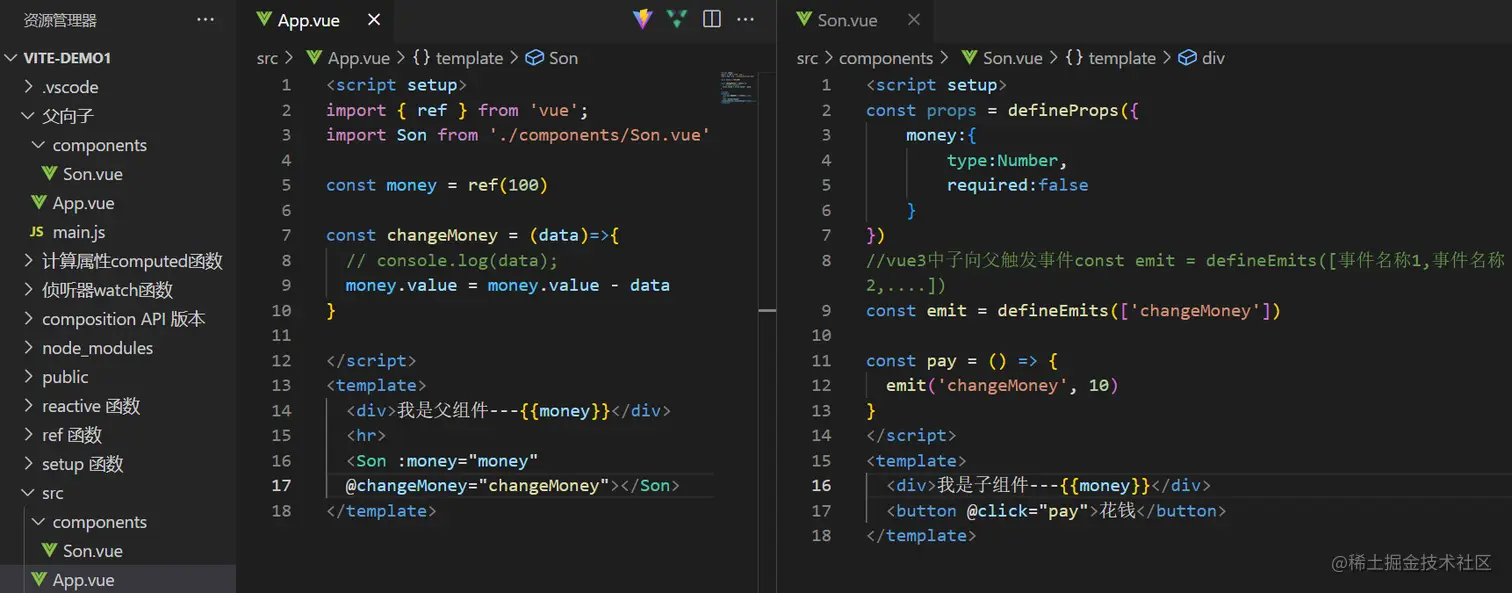Click 'changeMoney' on App.vue line 7
1512x593 pixels.
[x=442, y=235]
